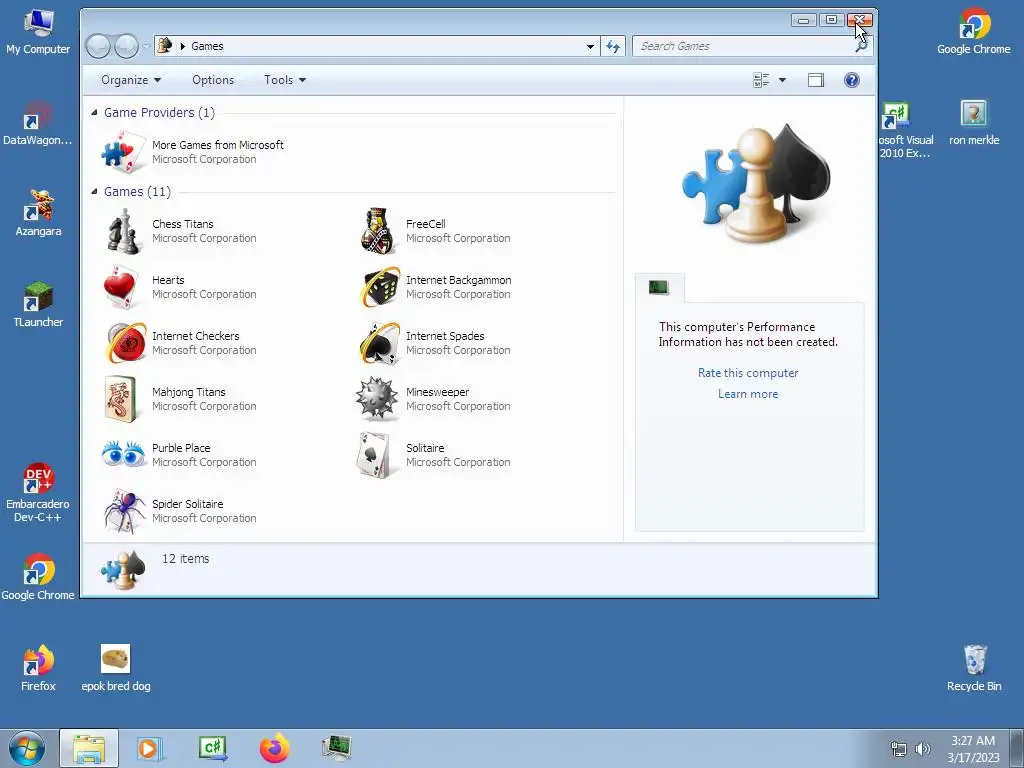
Task: Open the Organize dropdown menu
Action: click(x=131, y=80)
